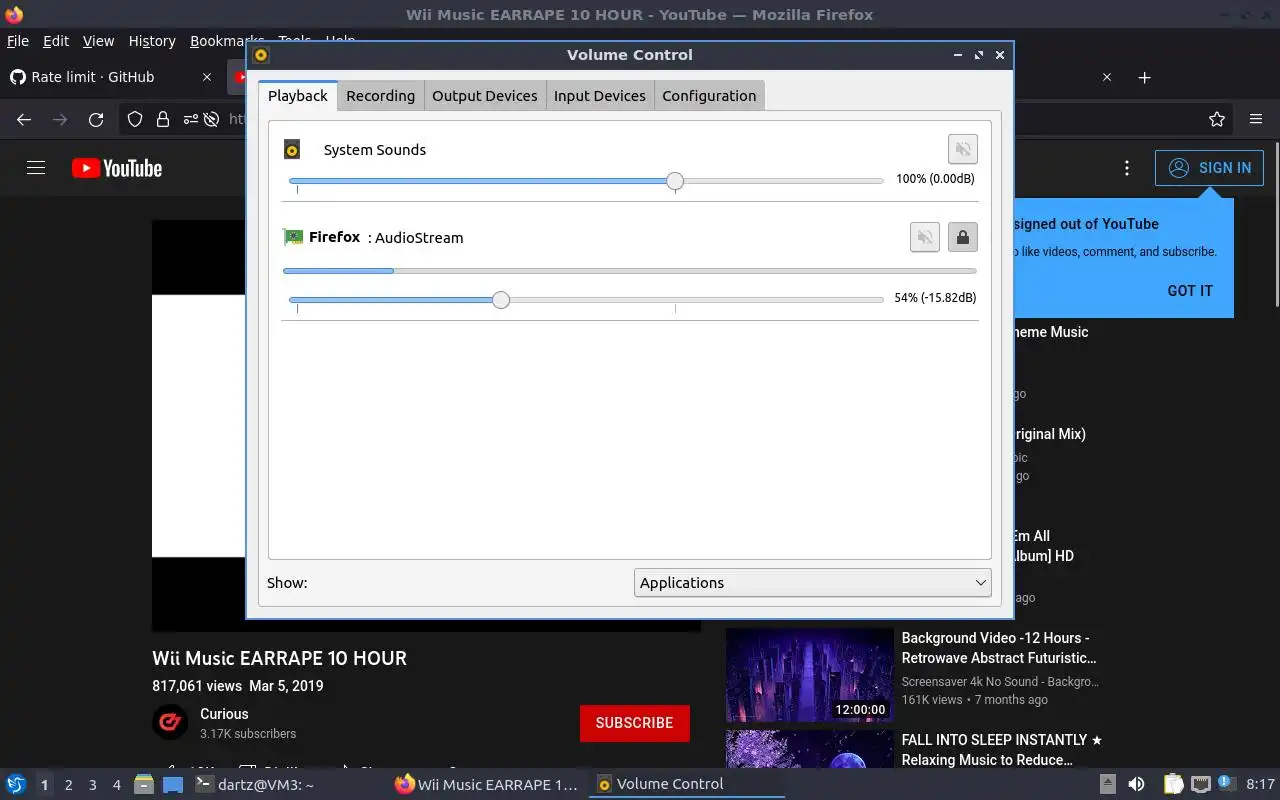This screenshot has height=800, width=1280.
Task: Click YouTube SIGN IN button
Action: [1209, 168]
